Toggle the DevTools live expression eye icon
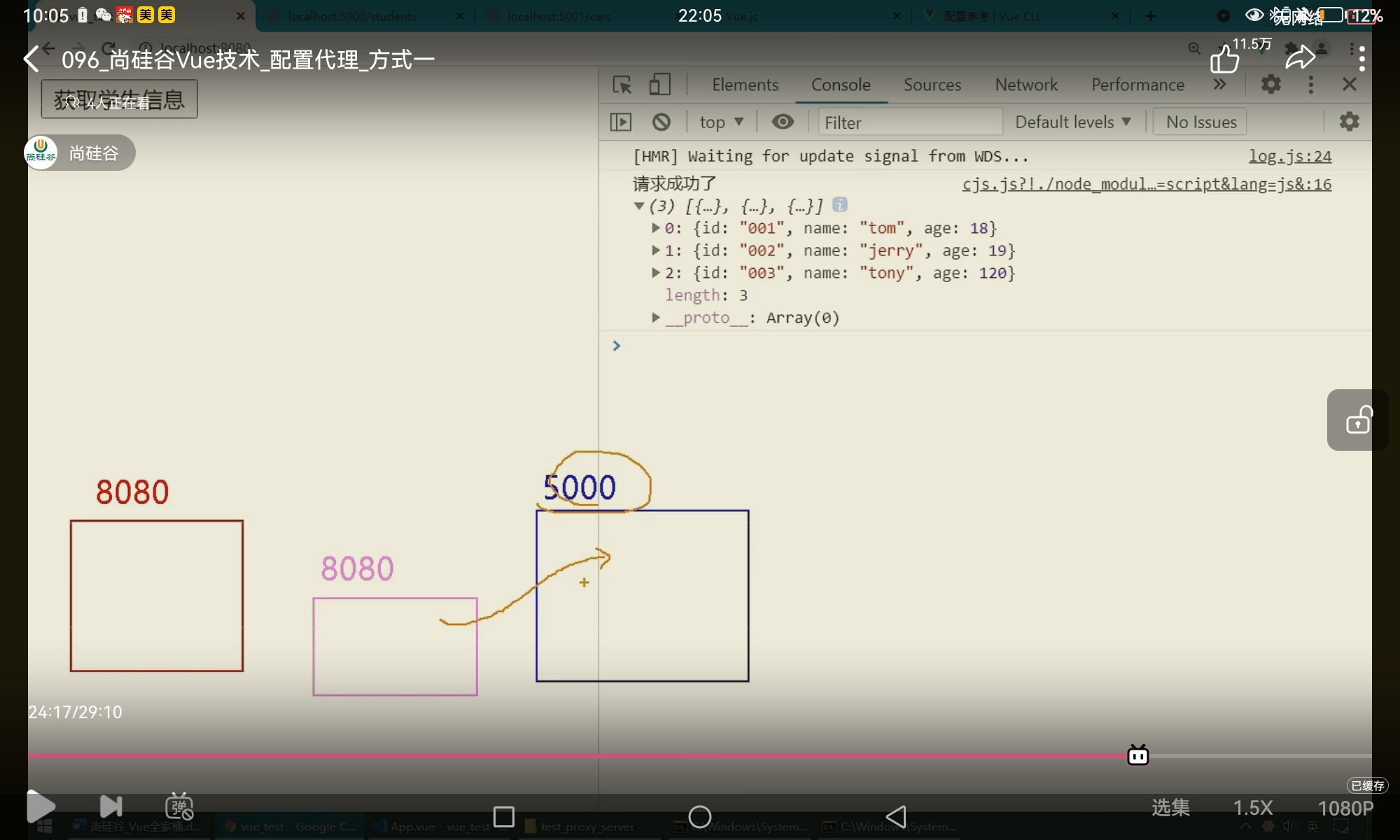 (x=783, y=122)
